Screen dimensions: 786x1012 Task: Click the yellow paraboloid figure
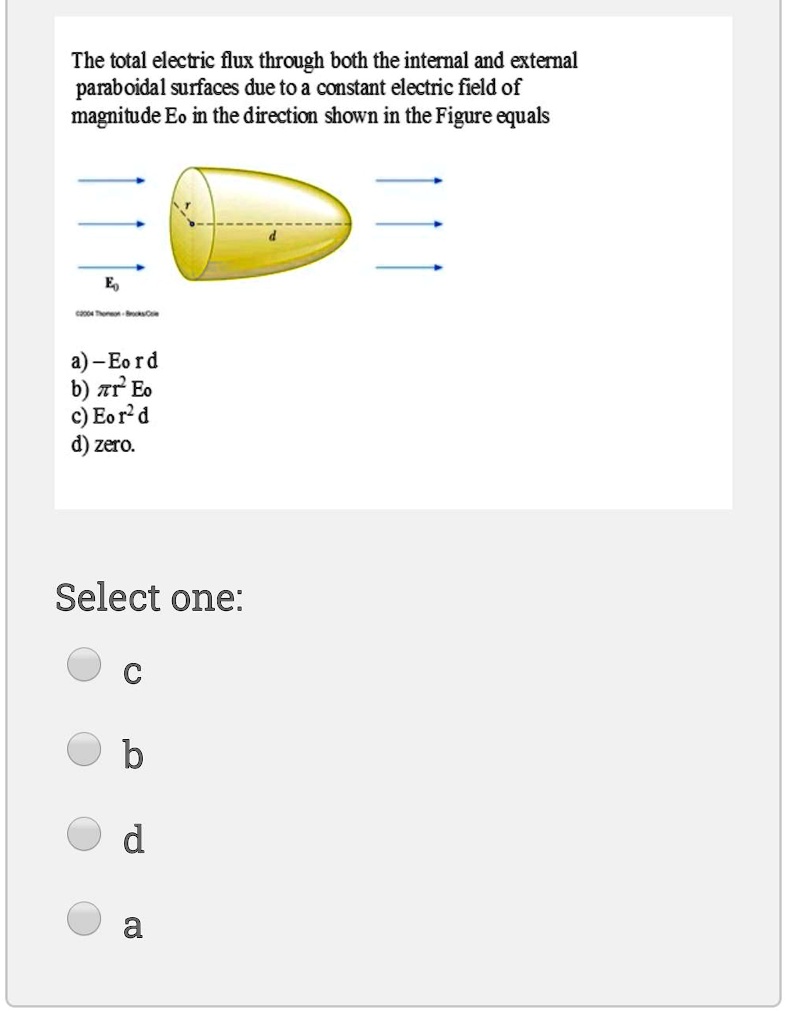260,223
